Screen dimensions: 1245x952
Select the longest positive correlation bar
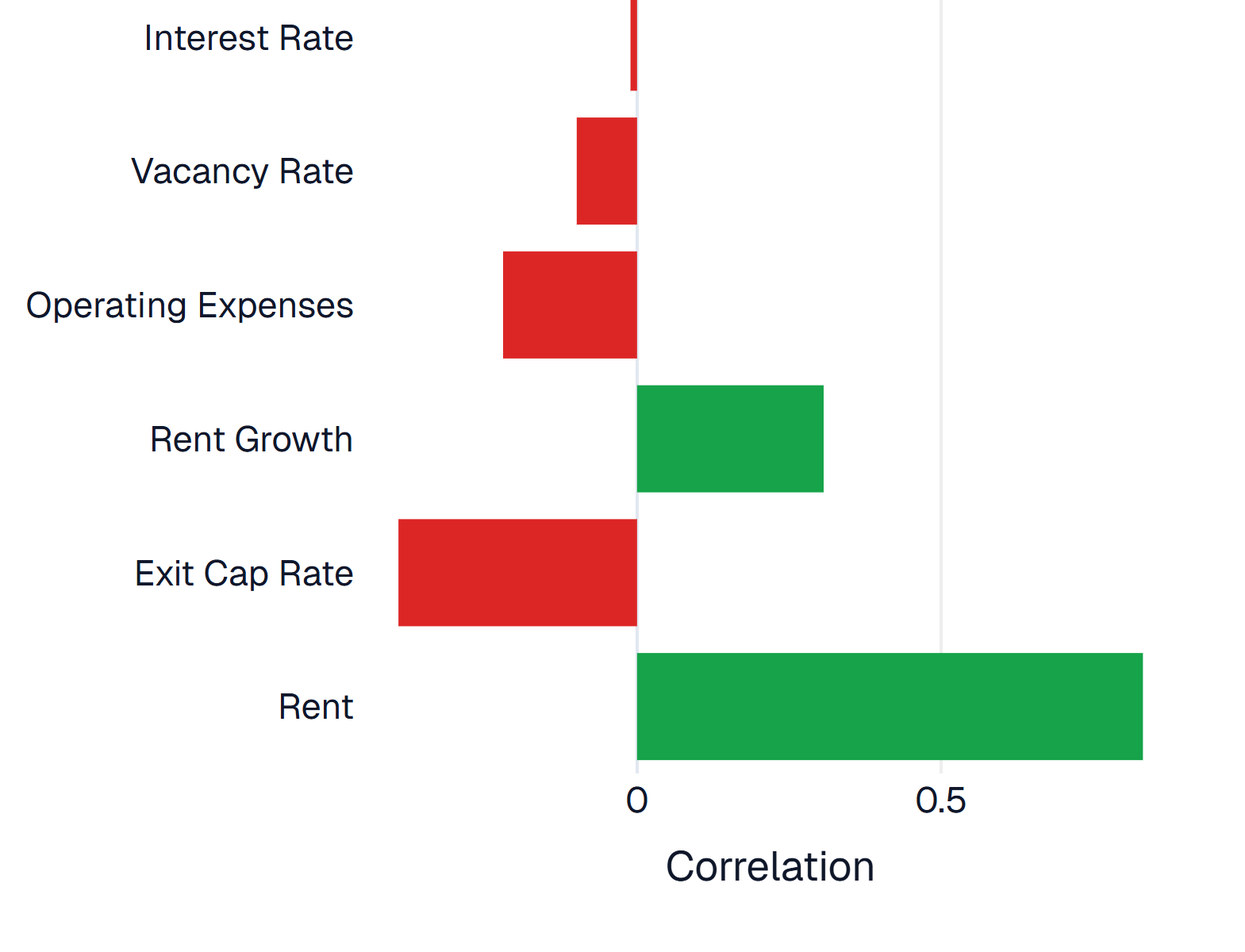point(890,707)
